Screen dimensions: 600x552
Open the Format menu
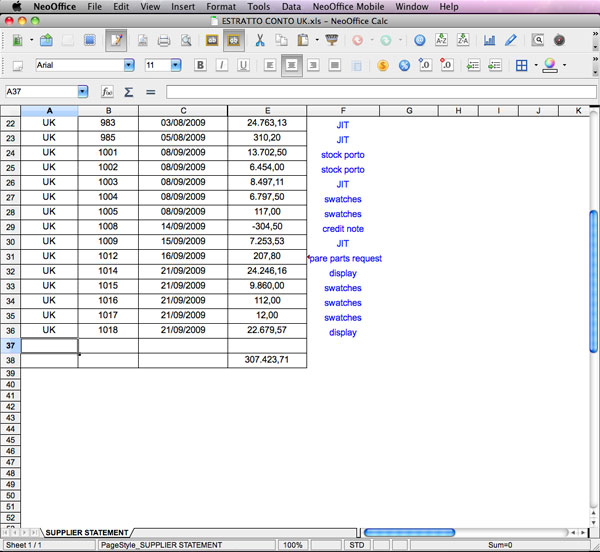click(x=221, y=6)
